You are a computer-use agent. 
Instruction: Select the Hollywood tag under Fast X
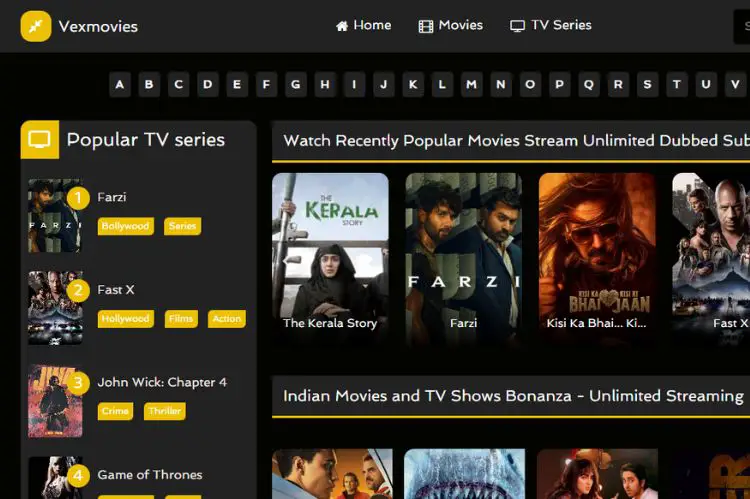[x=126, y=319]
